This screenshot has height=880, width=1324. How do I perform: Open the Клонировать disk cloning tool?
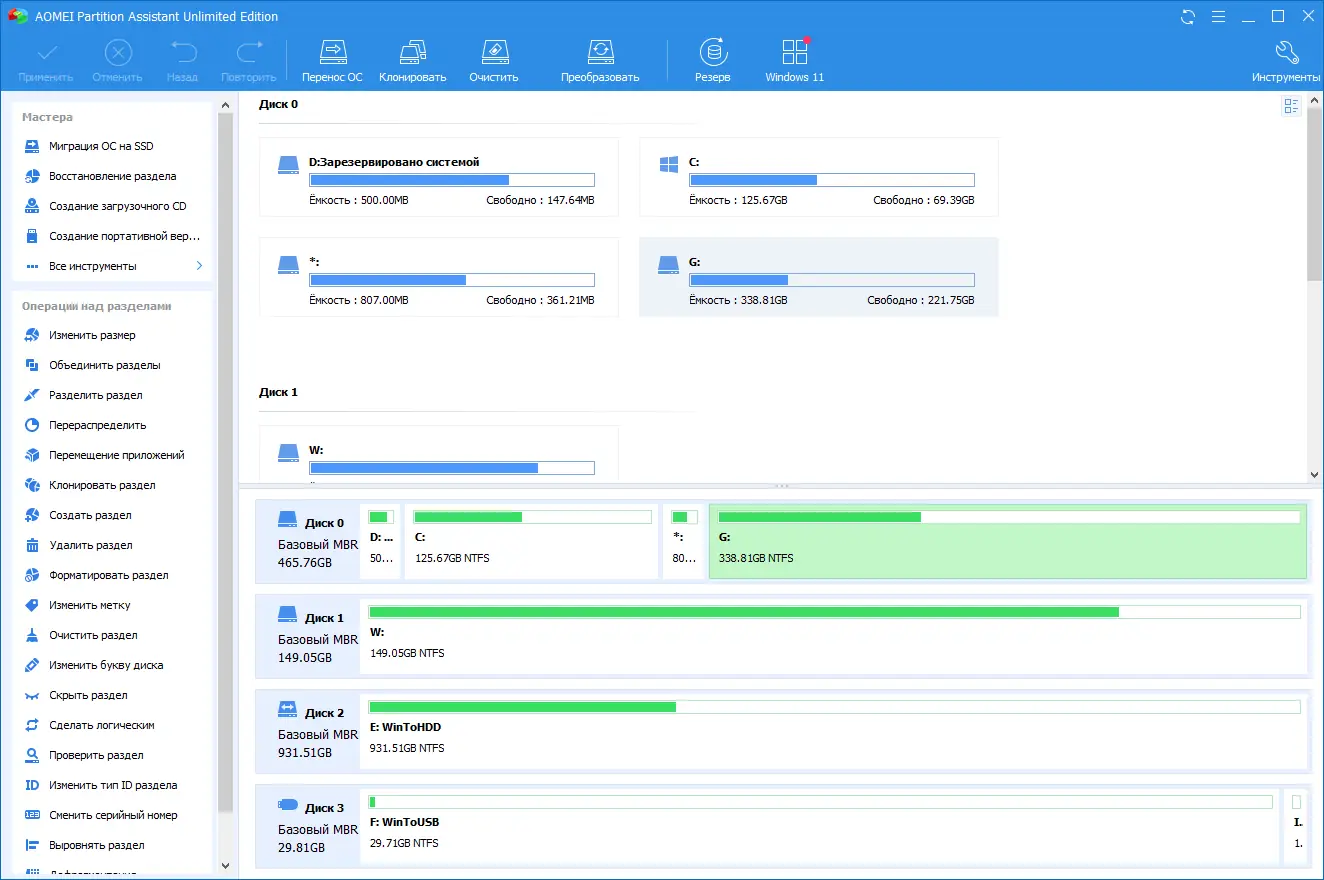point(412,58)
